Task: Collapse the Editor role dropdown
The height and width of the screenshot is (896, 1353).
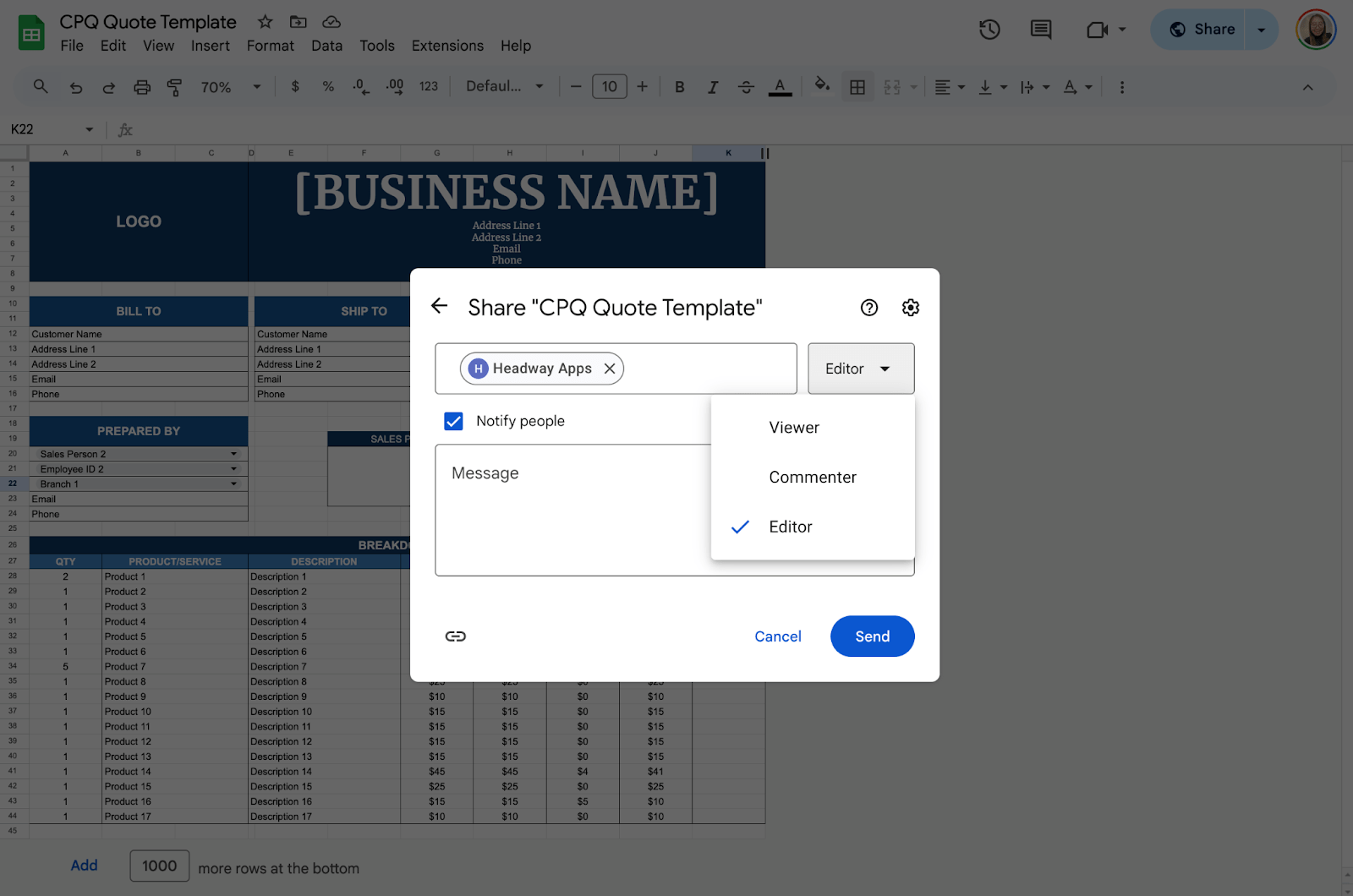Action: coord(860,369)
